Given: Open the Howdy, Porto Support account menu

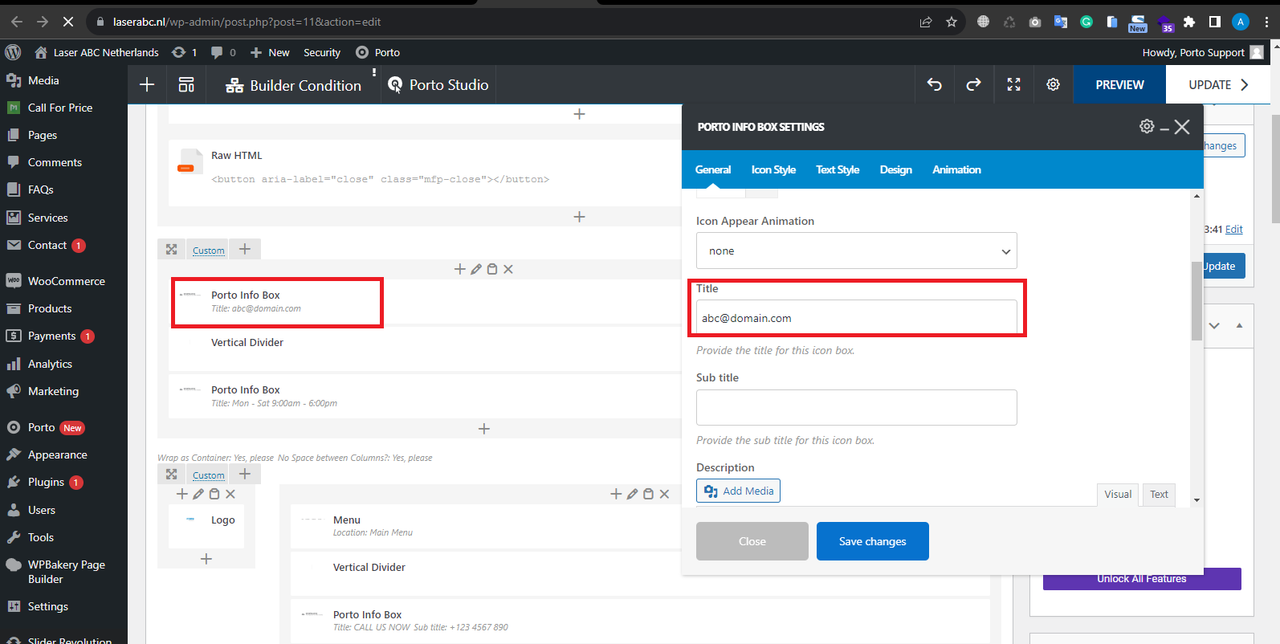Looking at the screenshot, I should pos(1202,52).
